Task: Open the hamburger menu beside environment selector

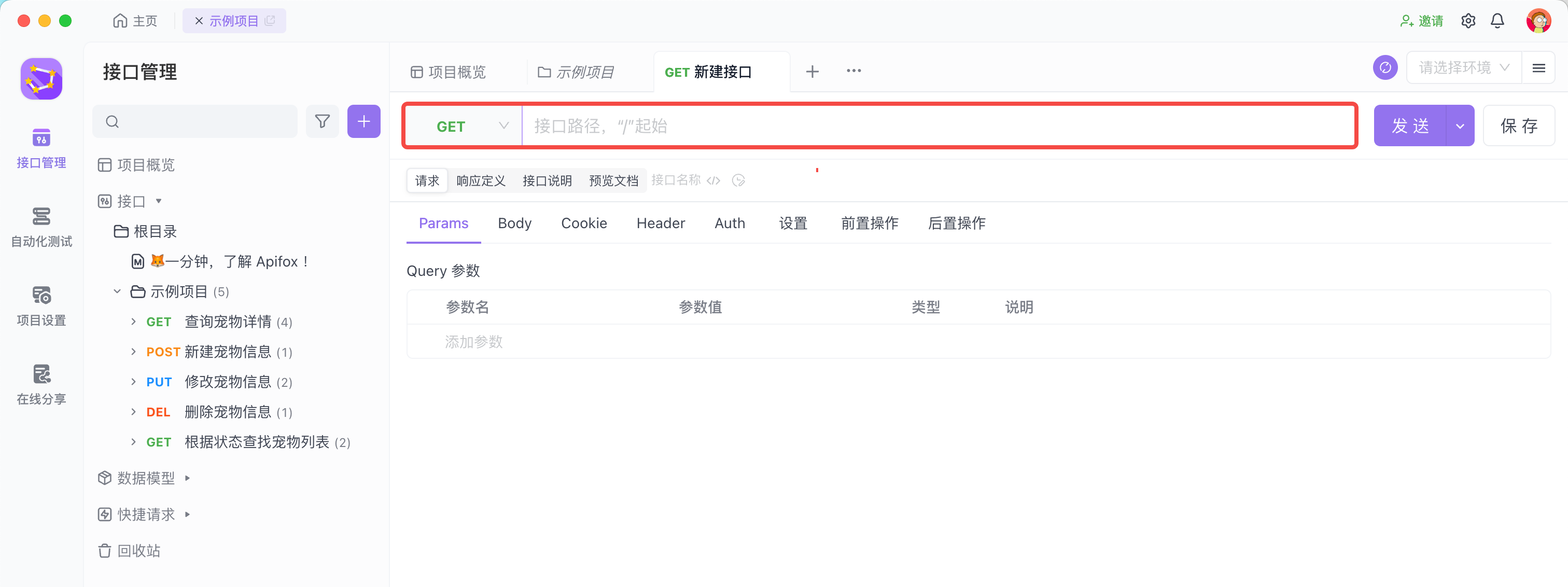Action: coord(1538,67)
